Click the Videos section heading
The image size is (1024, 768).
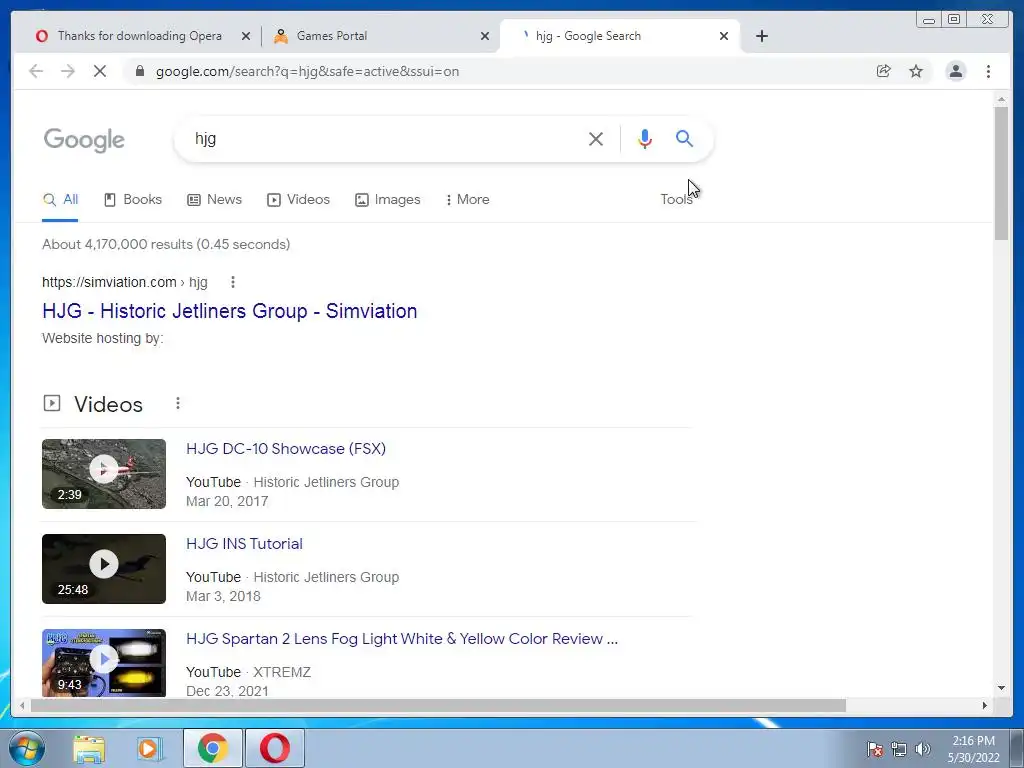108,404
